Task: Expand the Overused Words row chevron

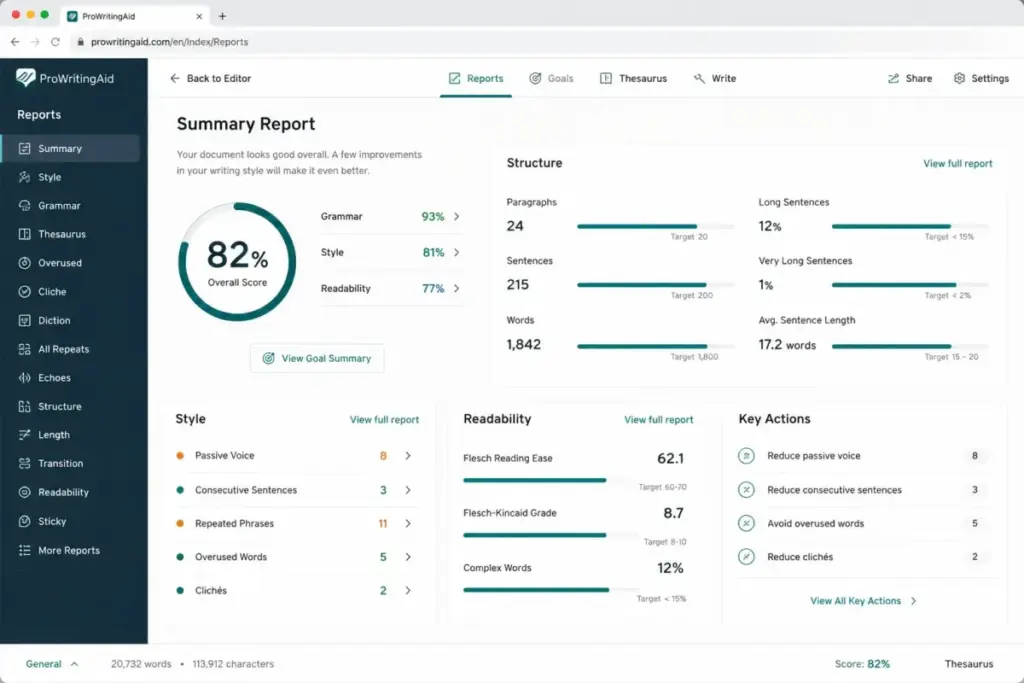Action: (x=408, y=557)
